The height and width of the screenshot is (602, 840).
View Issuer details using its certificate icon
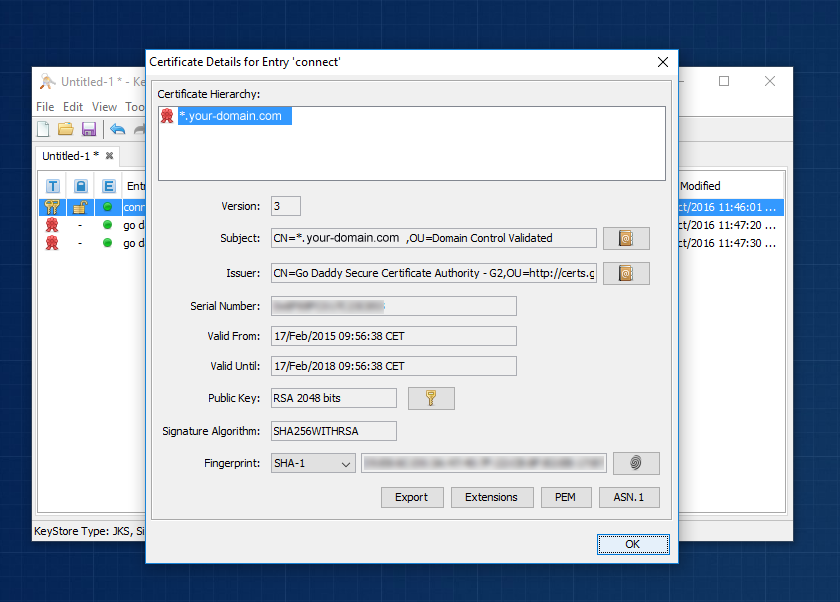coord(625,272)
